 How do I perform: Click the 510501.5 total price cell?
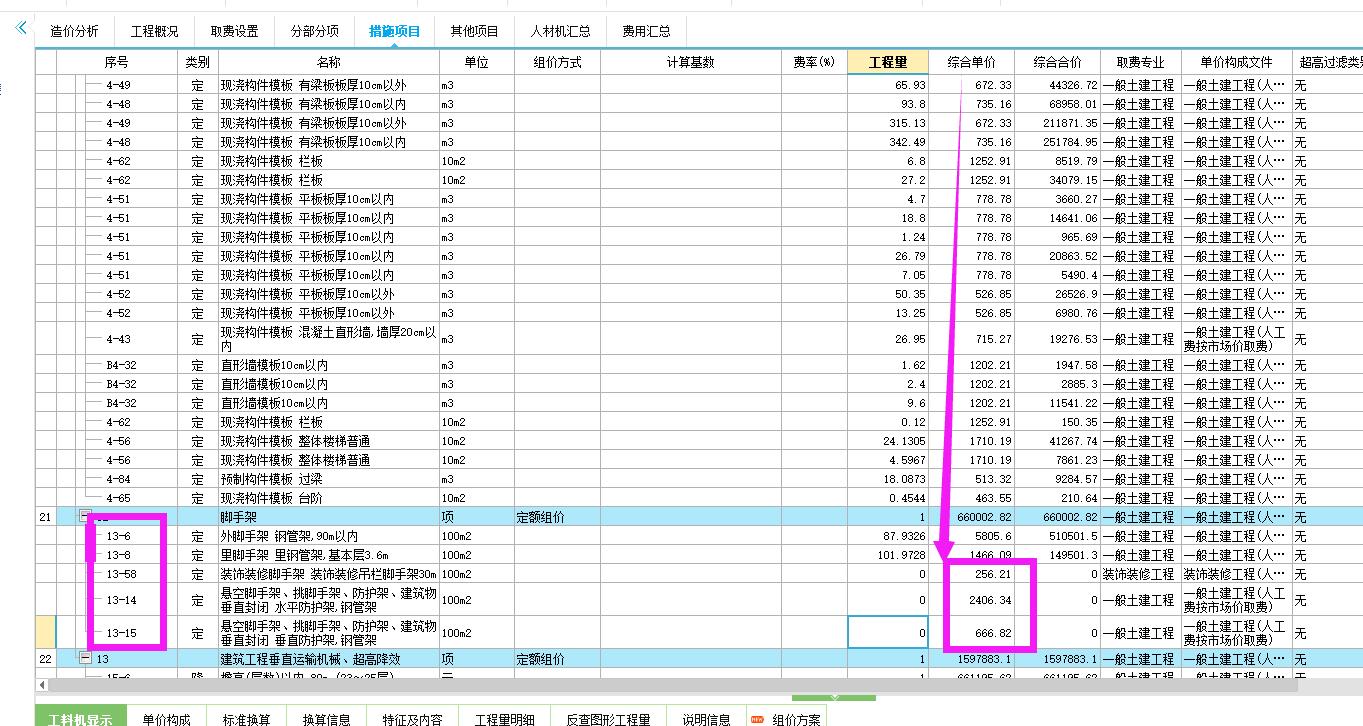(x=1058, y=536)
